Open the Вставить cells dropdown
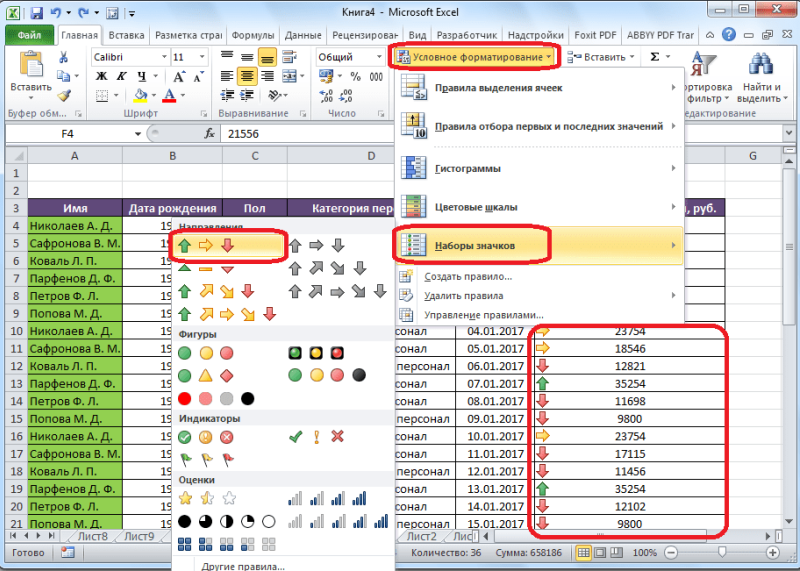800x571 pixels. [601, 57]
